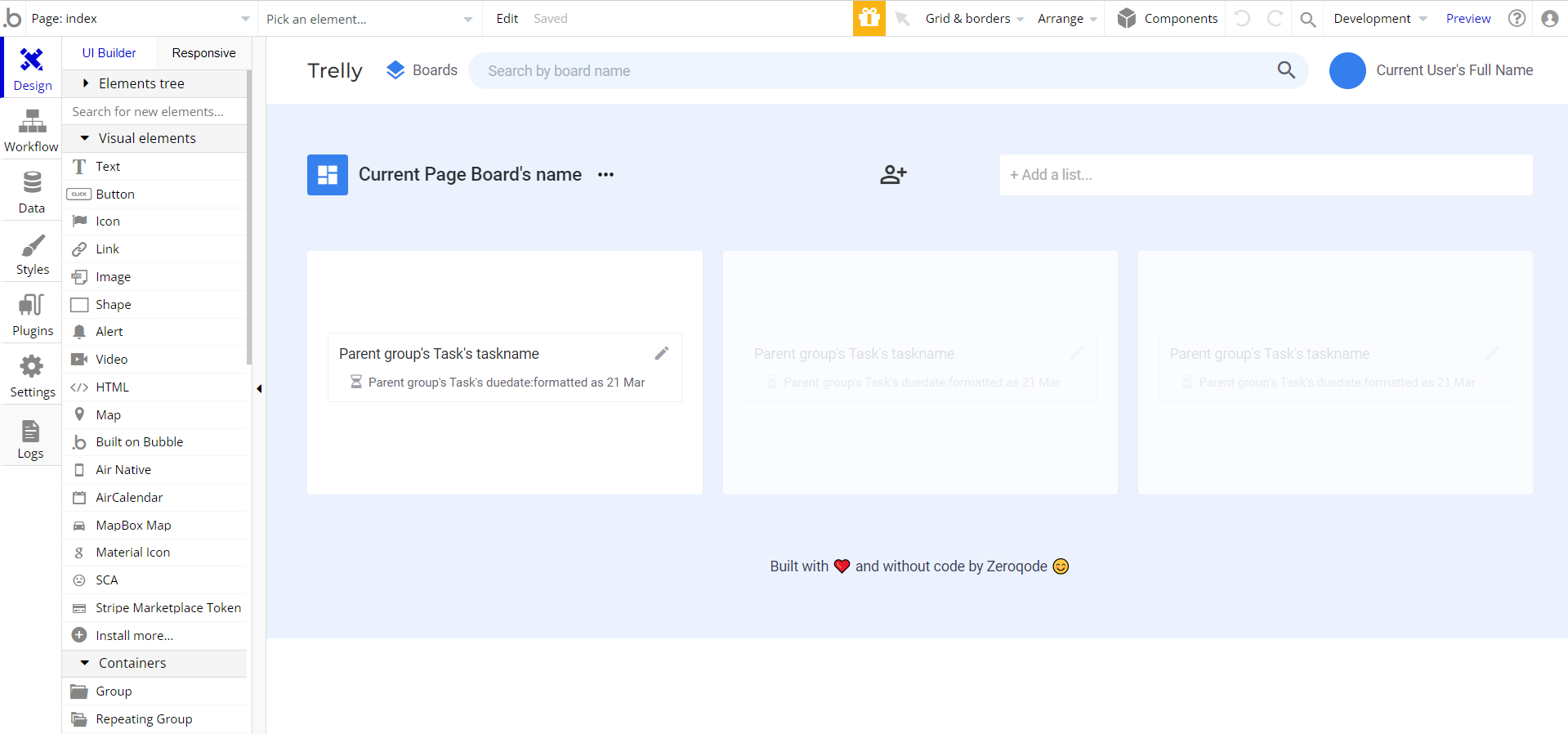Click the search magnifier in editor toolbar
The height and width of the screenshot is (734, 1568).
click(1307, 19)
